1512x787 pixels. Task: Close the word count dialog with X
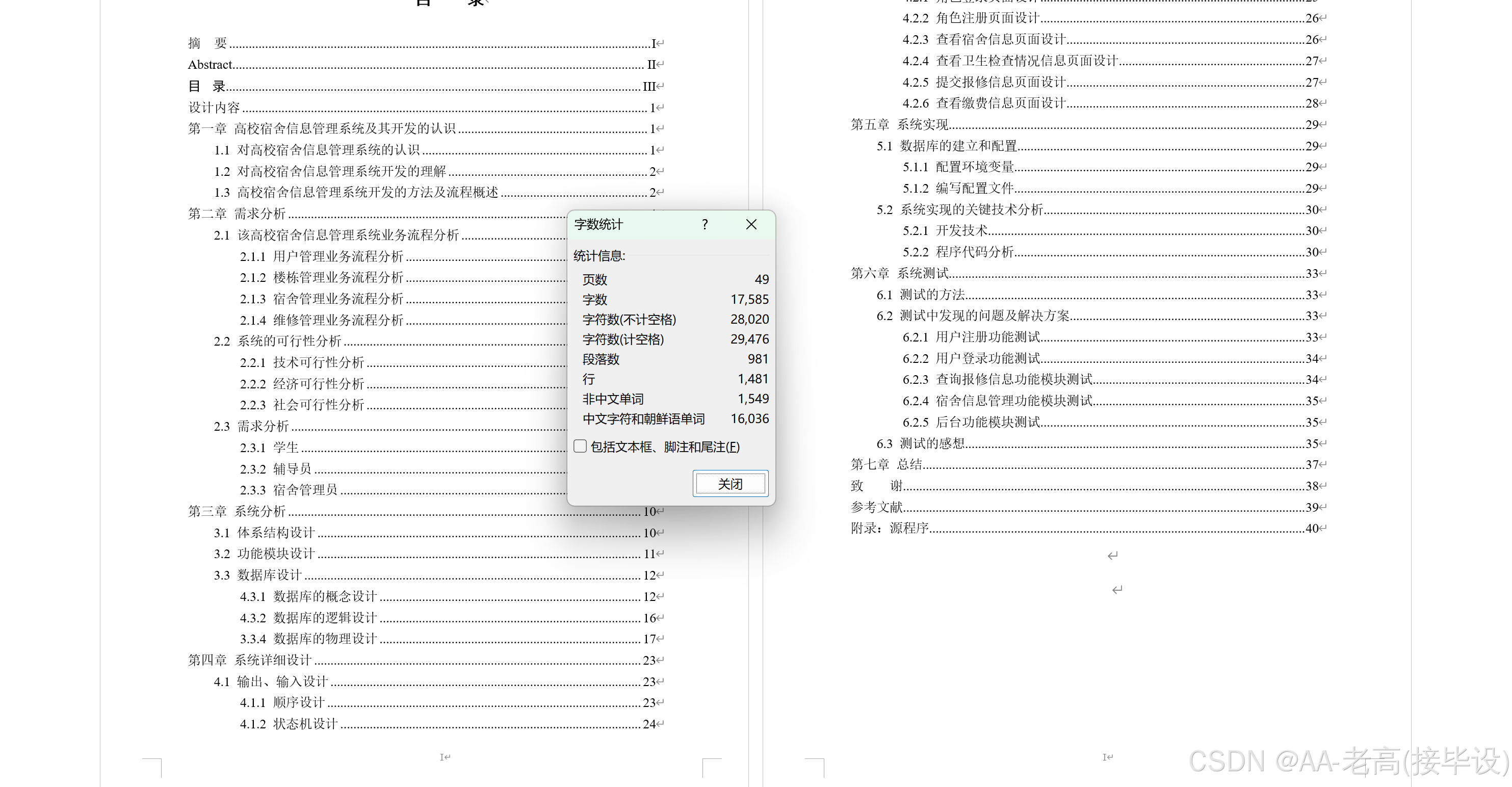coord(751,224)
